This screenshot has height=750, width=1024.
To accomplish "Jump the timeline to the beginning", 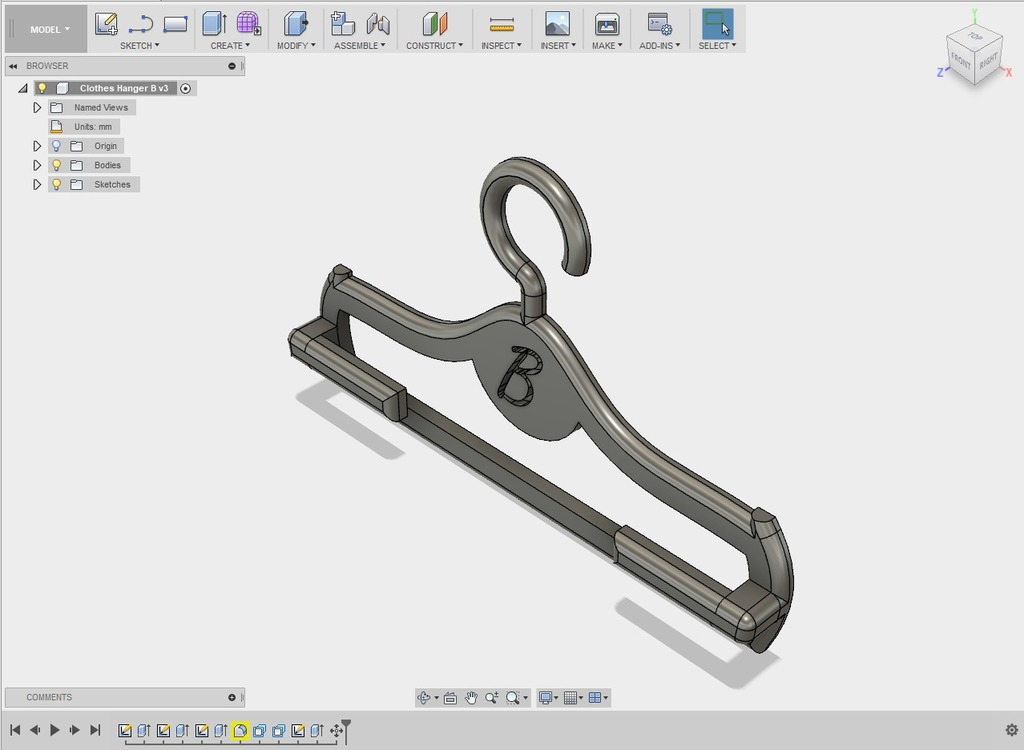I will pyautogui.click(x=15, y=730).
